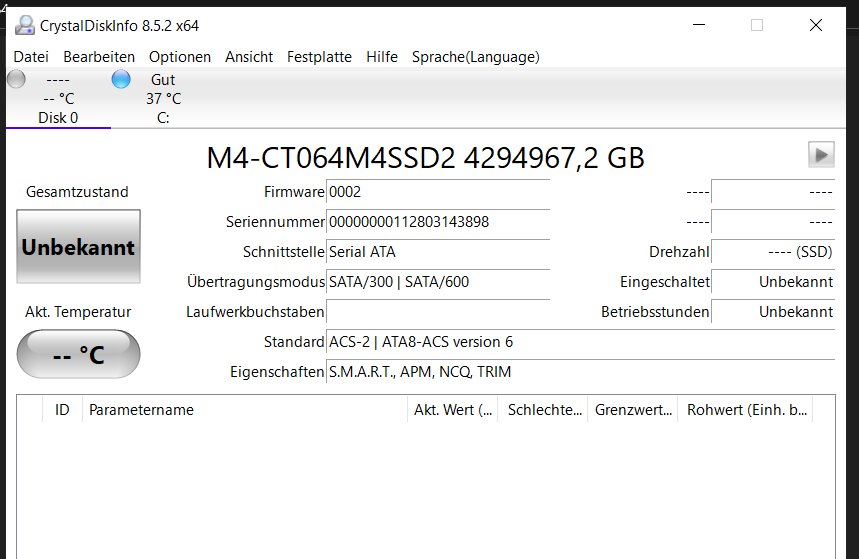Click the Akt. Temperatur label
The image size is (859, 559).
[78, 312]
